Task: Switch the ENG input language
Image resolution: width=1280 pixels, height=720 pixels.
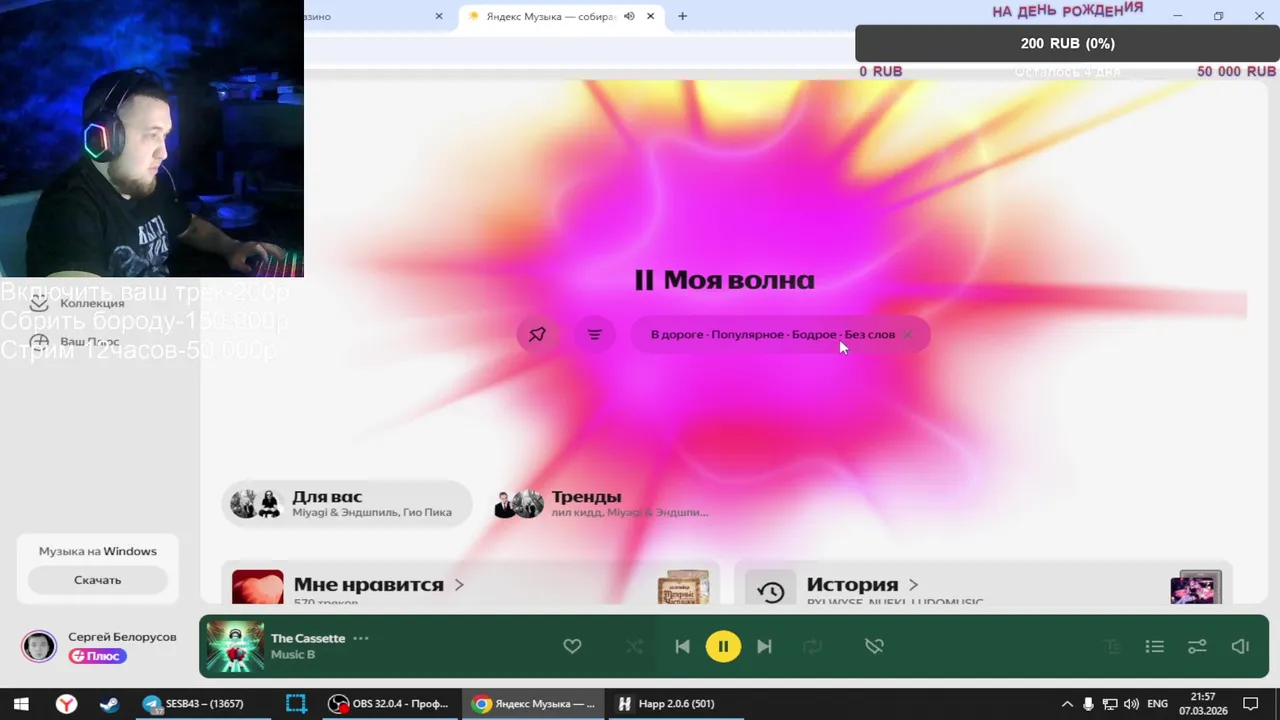Action: click(x=1158, y=704)
